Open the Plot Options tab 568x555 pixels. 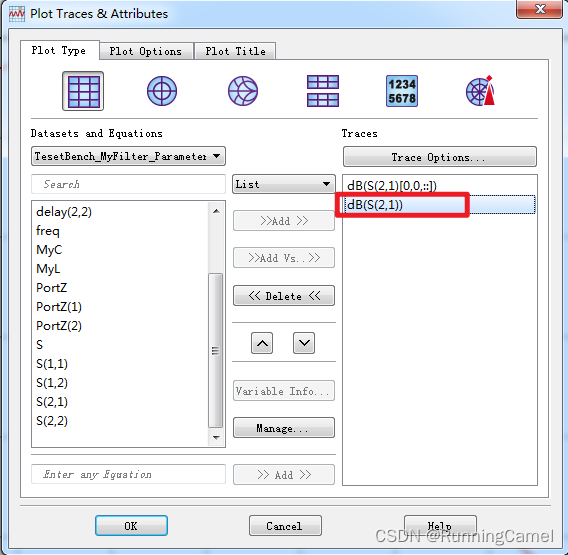146,51
